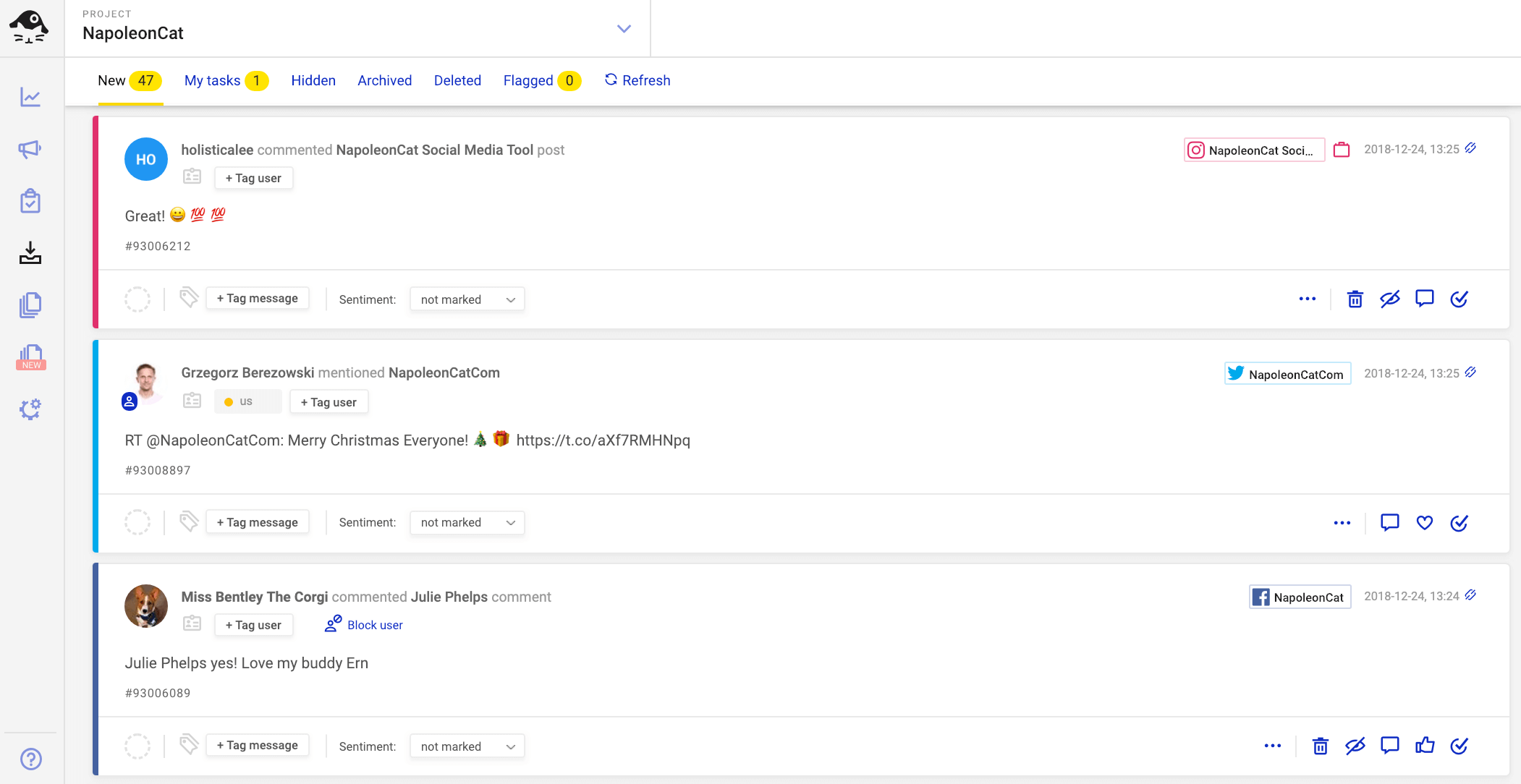Click Tag message on Miss Bentley's comment

pos(258,745)
